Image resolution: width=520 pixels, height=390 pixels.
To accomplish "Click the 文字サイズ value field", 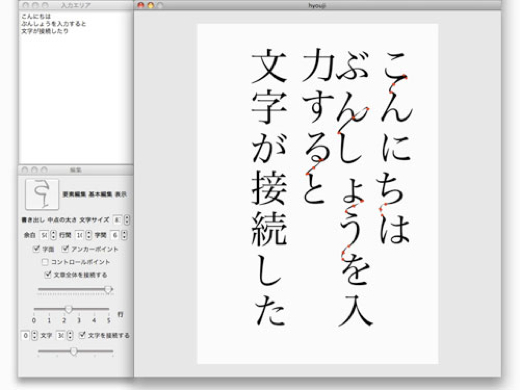I will 117,220.
